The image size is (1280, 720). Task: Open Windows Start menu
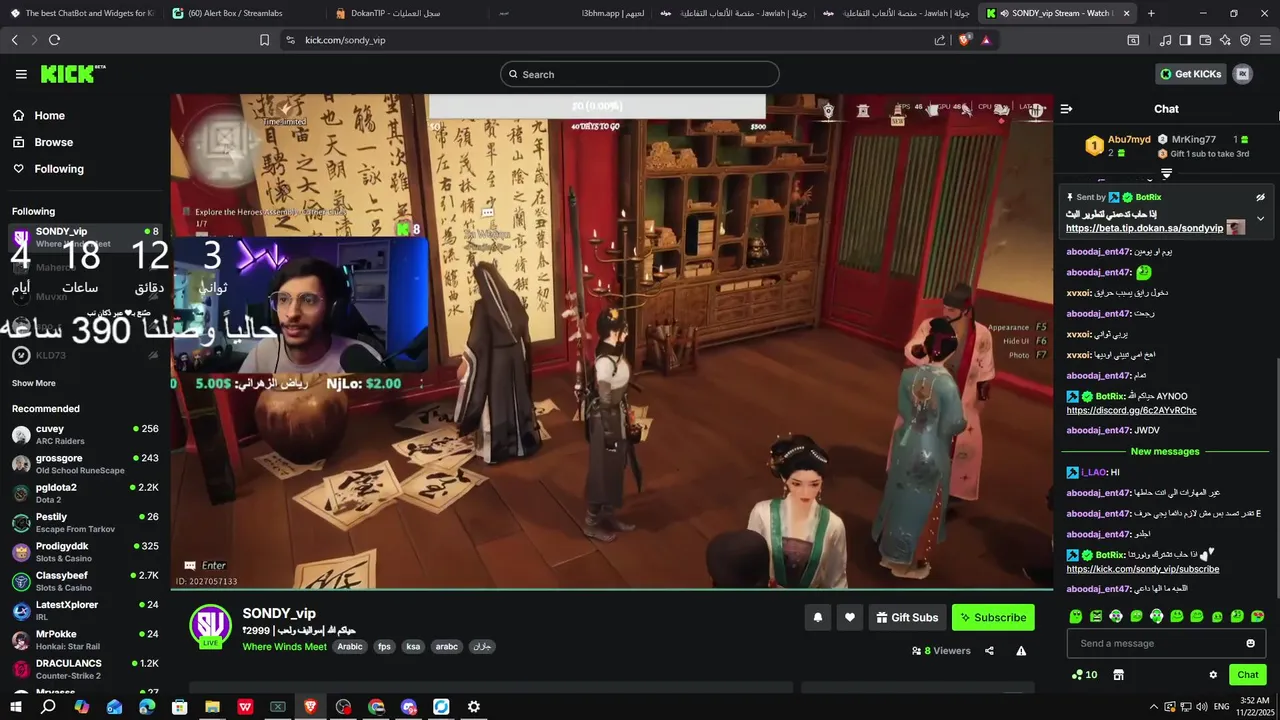point(16,707)
